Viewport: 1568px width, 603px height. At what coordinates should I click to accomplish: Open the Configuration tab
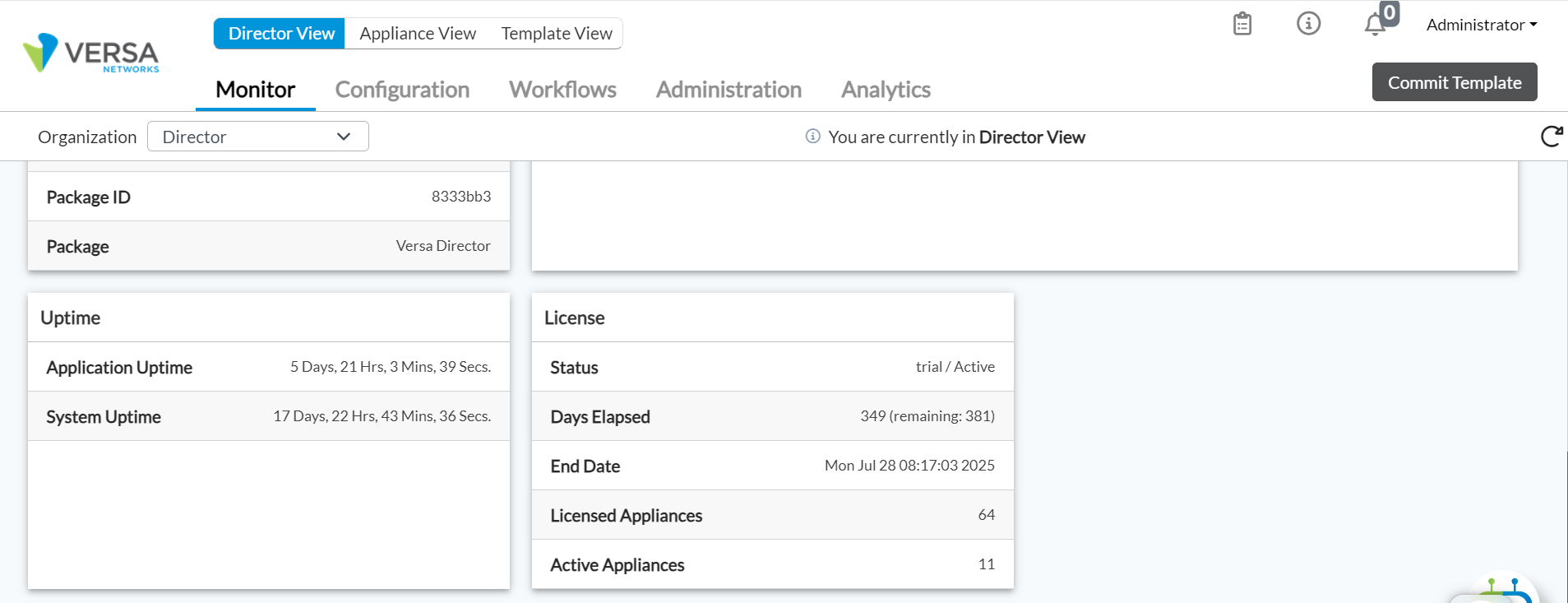pyautogui.click(x=402, y=90)
